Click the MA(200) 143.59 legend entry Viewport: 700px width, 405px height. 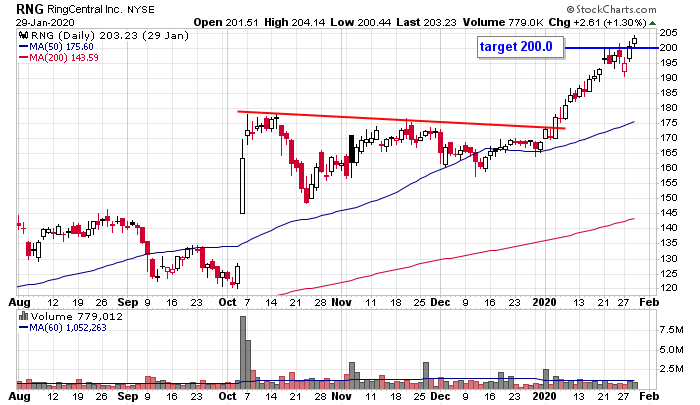pos(64,58)
